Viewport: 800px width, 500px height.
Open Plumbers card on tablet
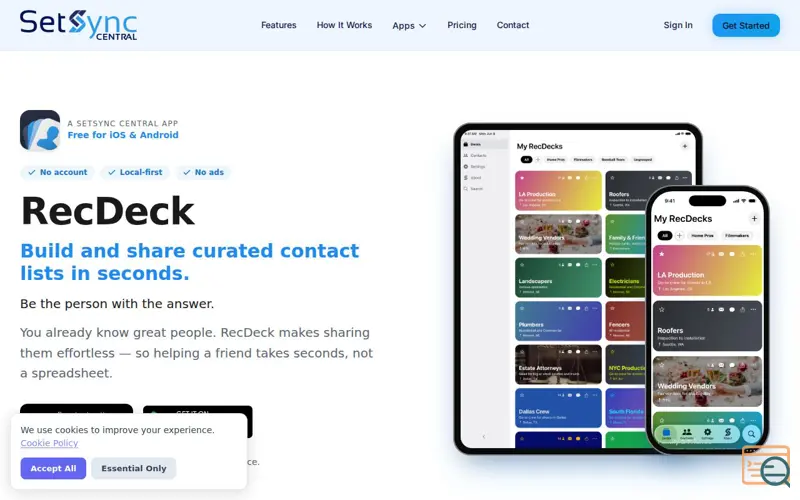coord(558,321)
